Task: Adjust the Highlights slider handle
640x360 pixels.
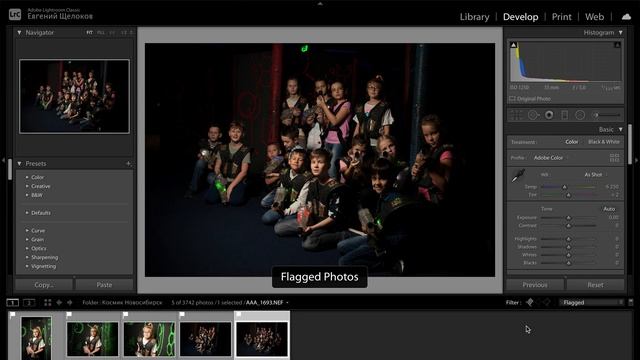Action: (568, 239)
